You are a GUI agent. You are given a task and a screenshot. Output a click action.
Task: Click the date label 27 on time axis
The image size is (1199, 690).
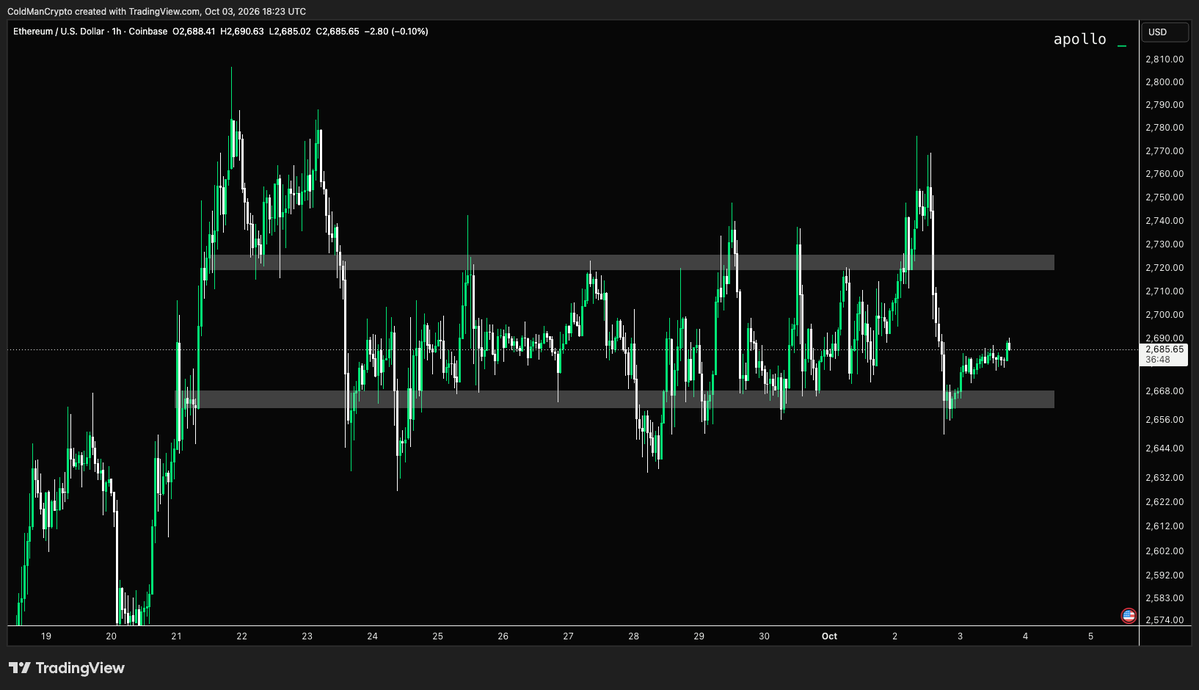coord(568,636)
